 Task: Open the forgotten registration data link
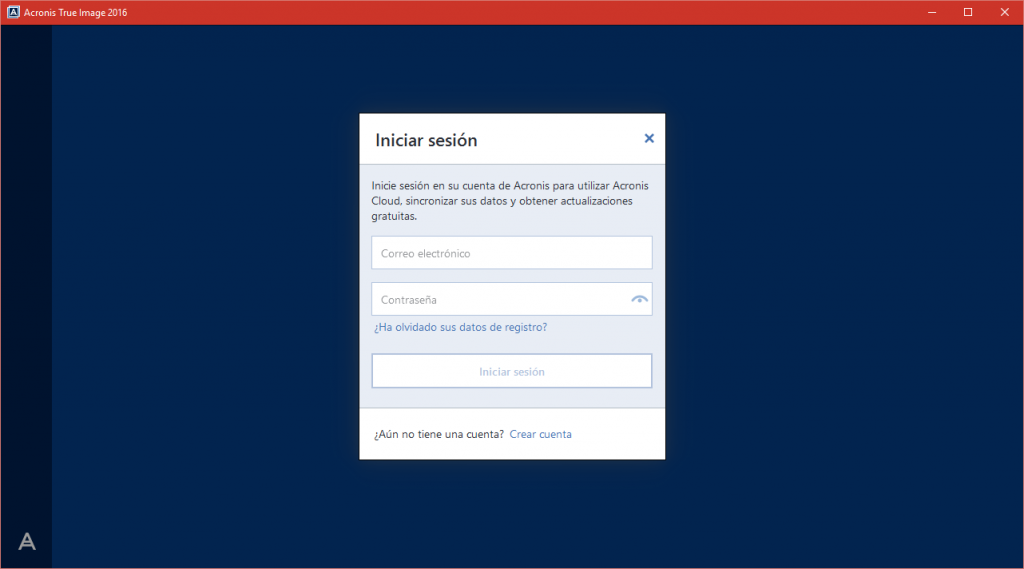(460, 327)
